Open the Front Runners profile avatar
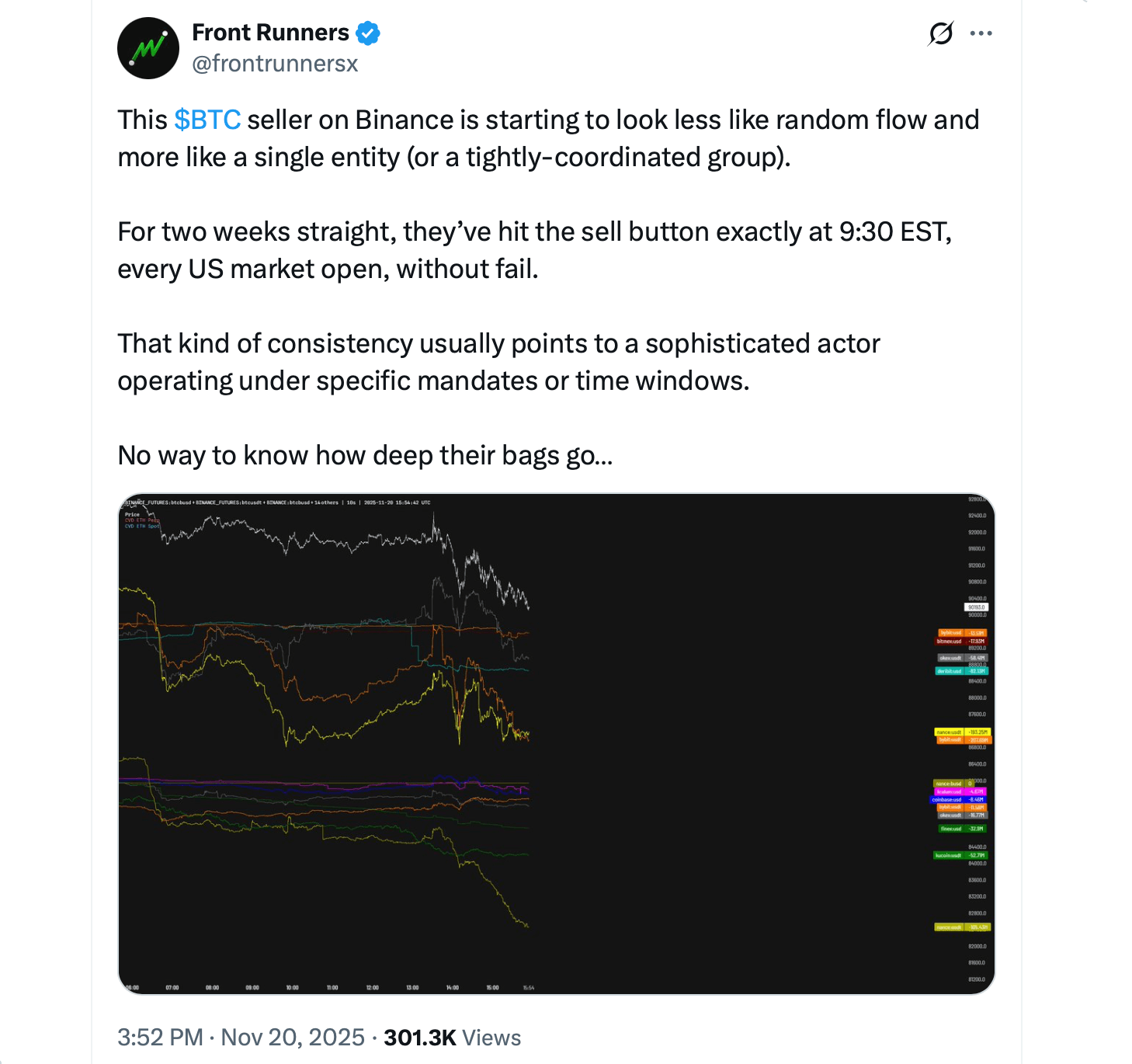1132x1064 pixels. click(x=148, y=48)
